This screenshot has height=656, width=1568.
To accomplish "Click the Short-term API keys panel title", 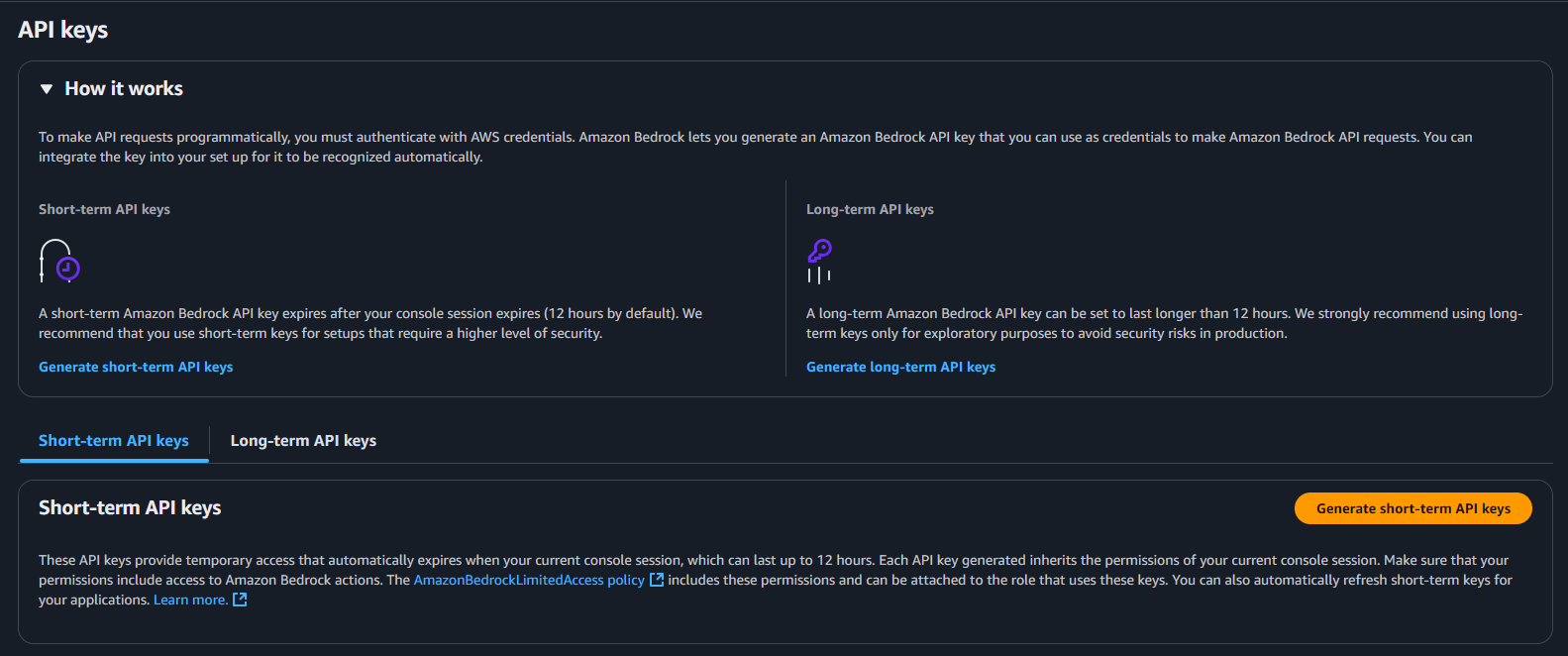I will (130, 507).
